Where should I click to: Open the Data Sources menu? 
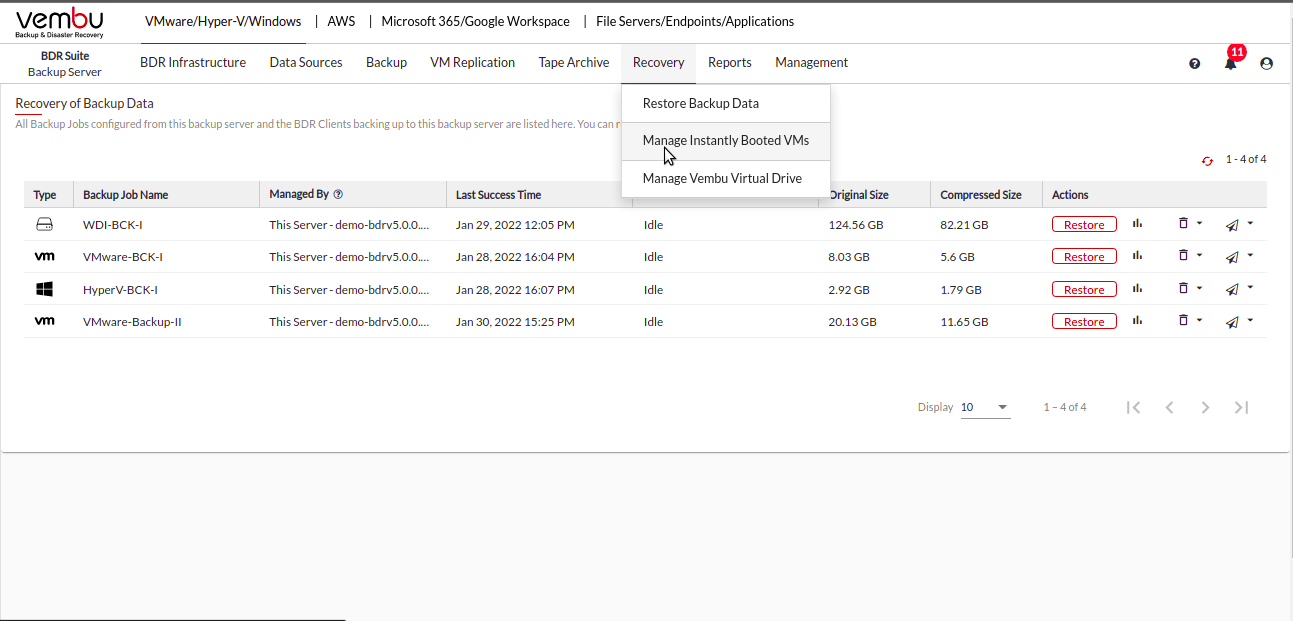[x=306, y=62]
